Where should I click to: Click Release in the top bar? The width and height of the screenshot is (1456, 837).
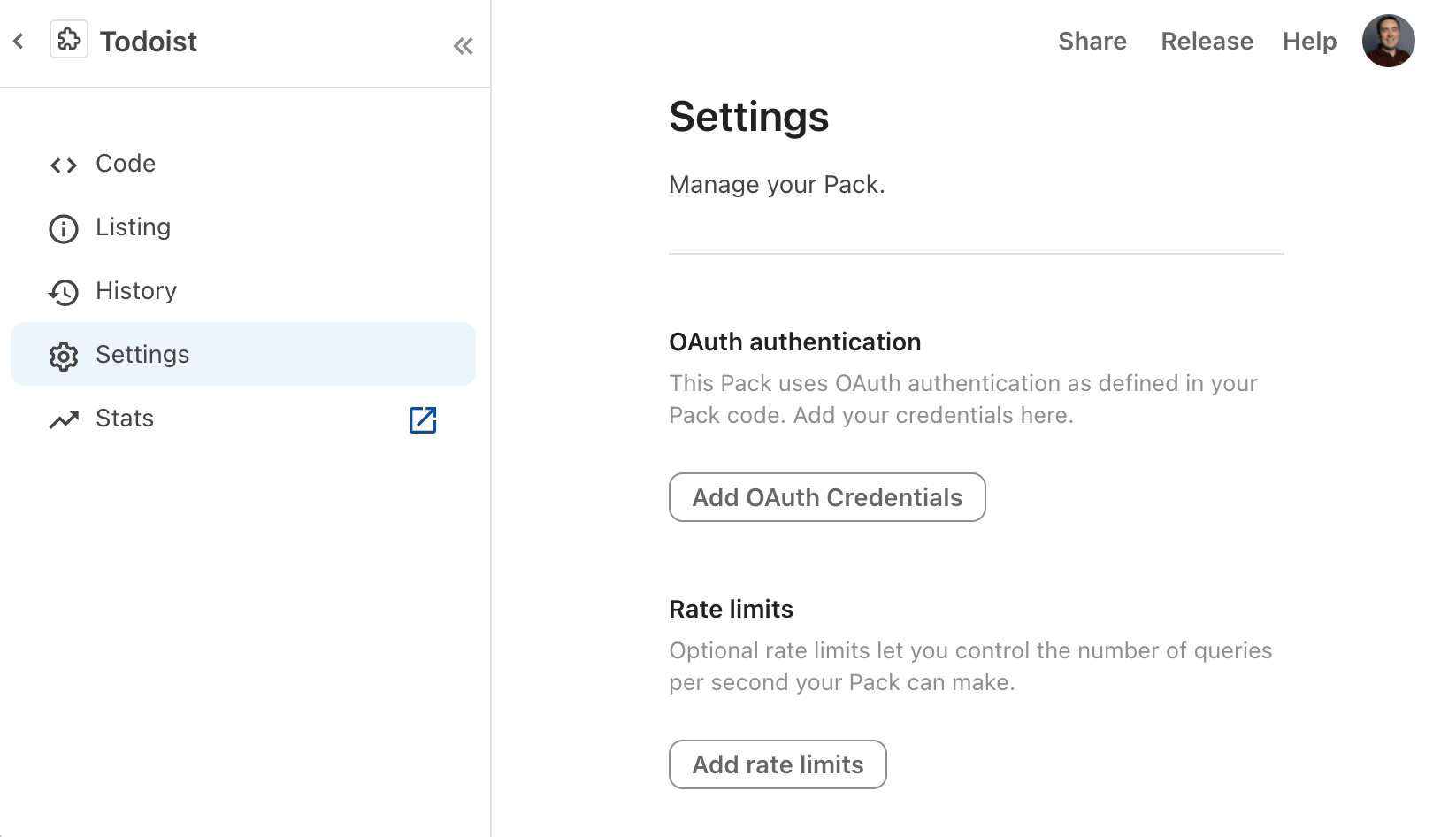[1207, 42]
